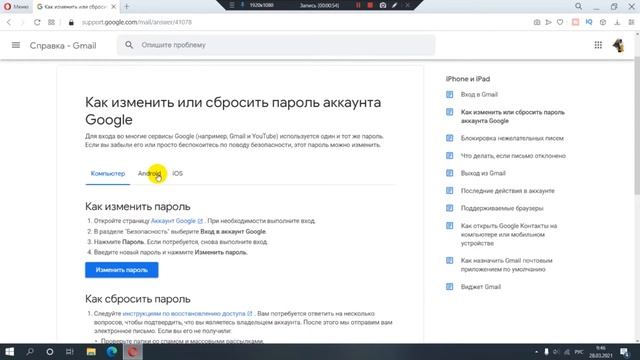Open downloads icon in browser toolbar

(x=617, y=22)
